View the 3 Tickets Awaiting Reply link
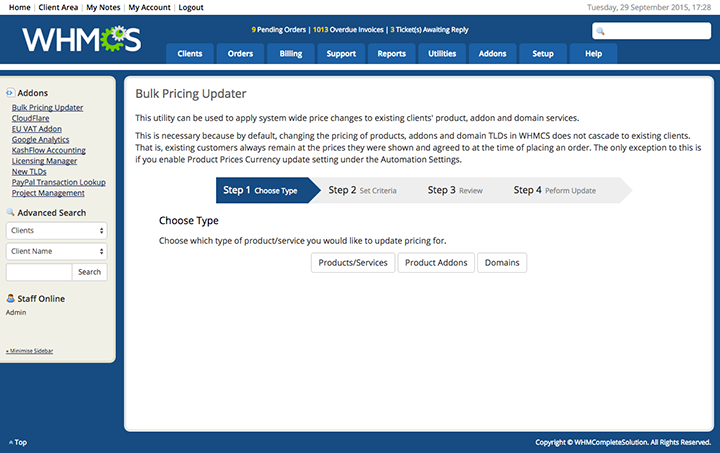 [429, 29]
